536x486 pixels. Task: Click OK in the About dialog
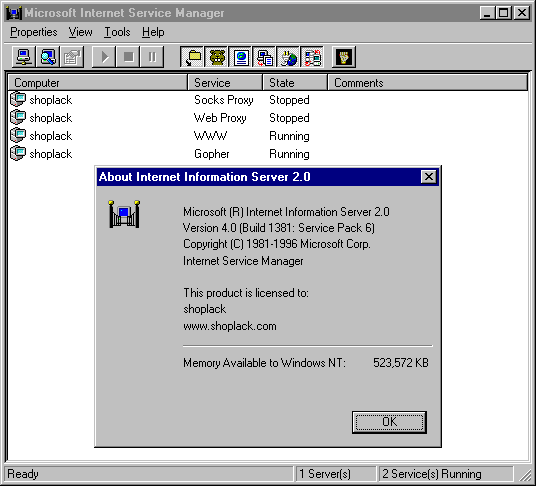point(389,422)
